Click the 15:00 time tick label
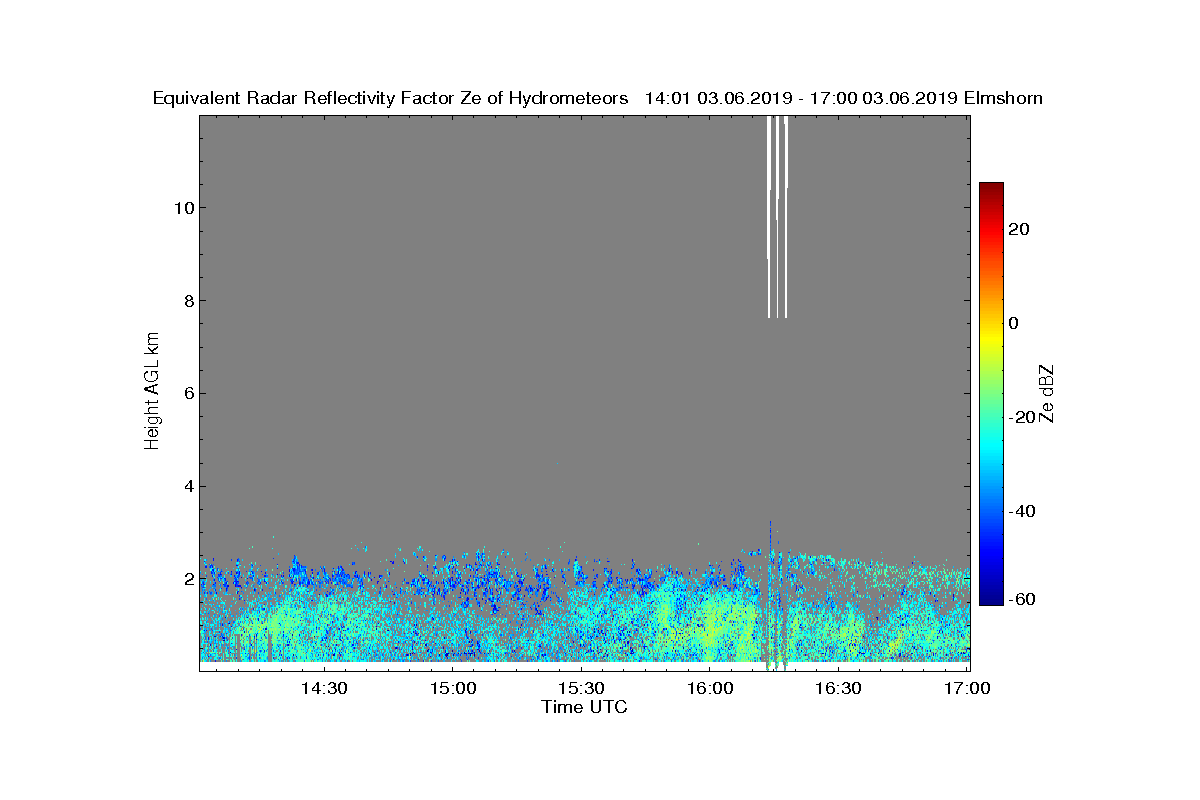This screenshot has height=800, width=1200. coord(452,688)
